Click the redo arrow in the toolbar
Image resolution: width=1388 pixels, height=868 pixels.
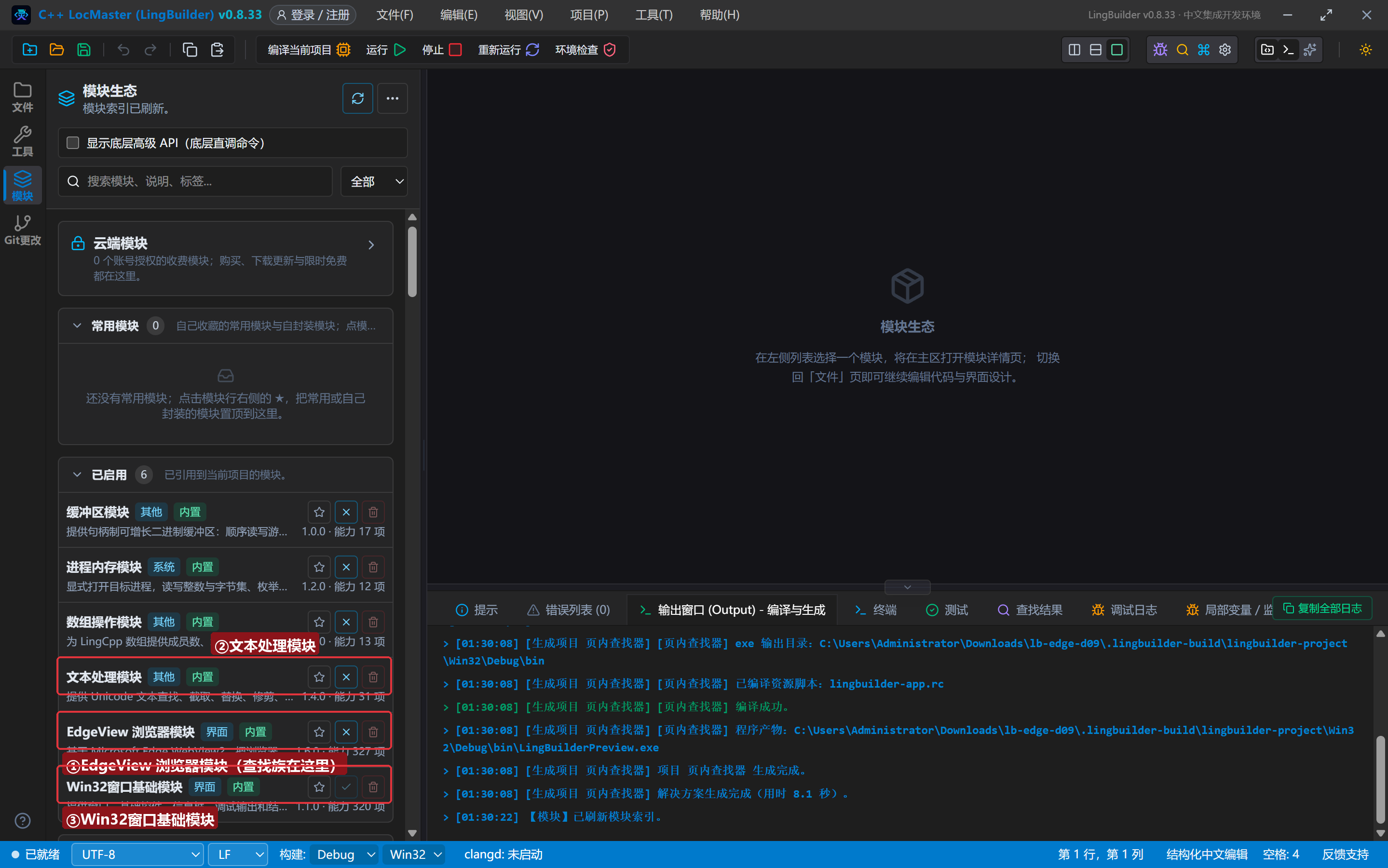tap(150, 50)
